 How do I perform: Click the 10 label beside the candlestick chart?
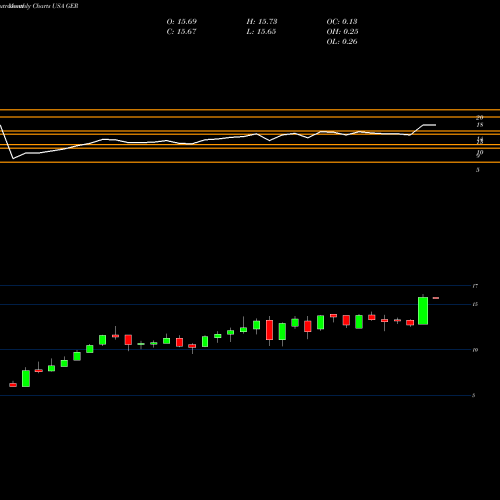(475, 350)
